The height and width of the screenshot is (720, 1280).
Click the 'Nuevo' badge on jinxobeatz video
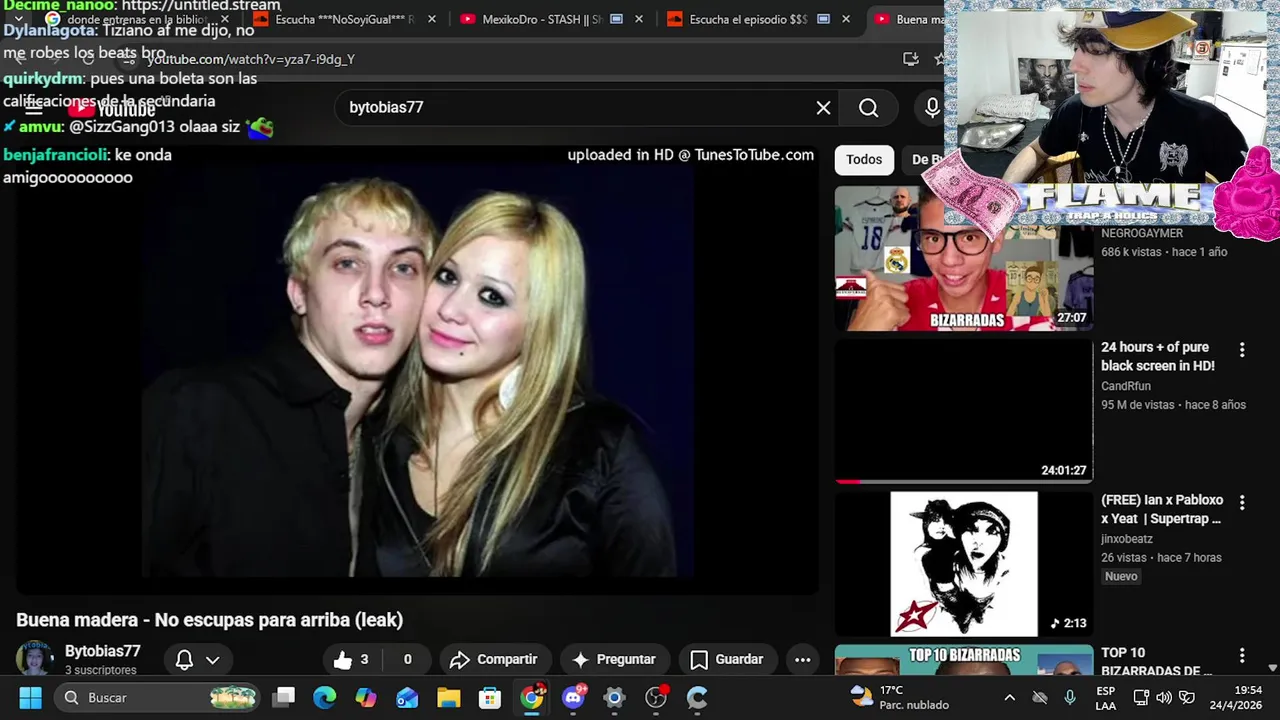pyautogui.click(x=1121, y=577)
